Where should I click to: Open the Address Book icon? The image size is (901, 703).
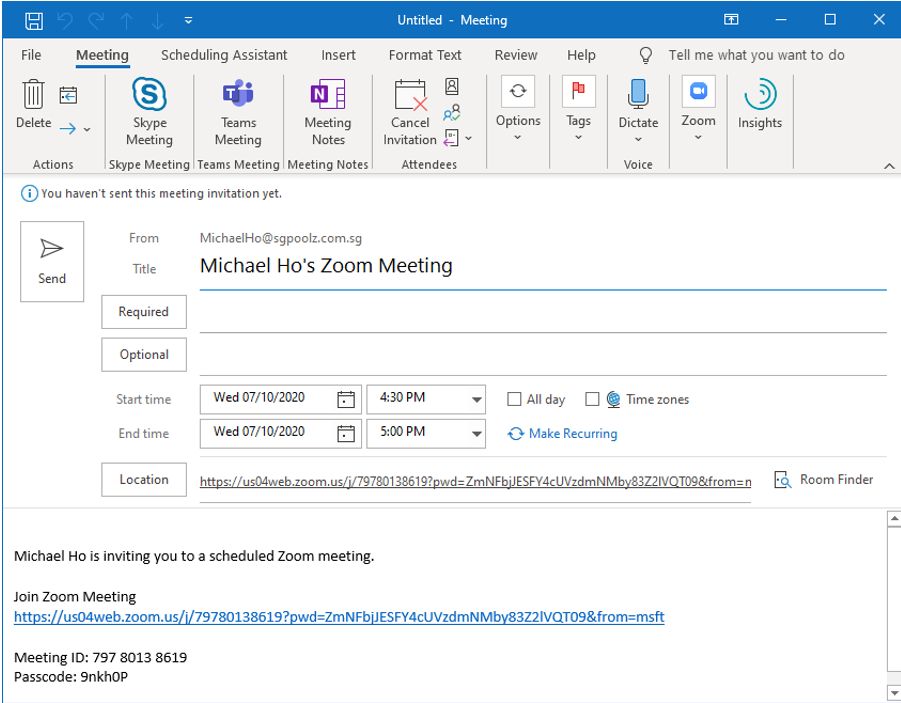point(452,86)
